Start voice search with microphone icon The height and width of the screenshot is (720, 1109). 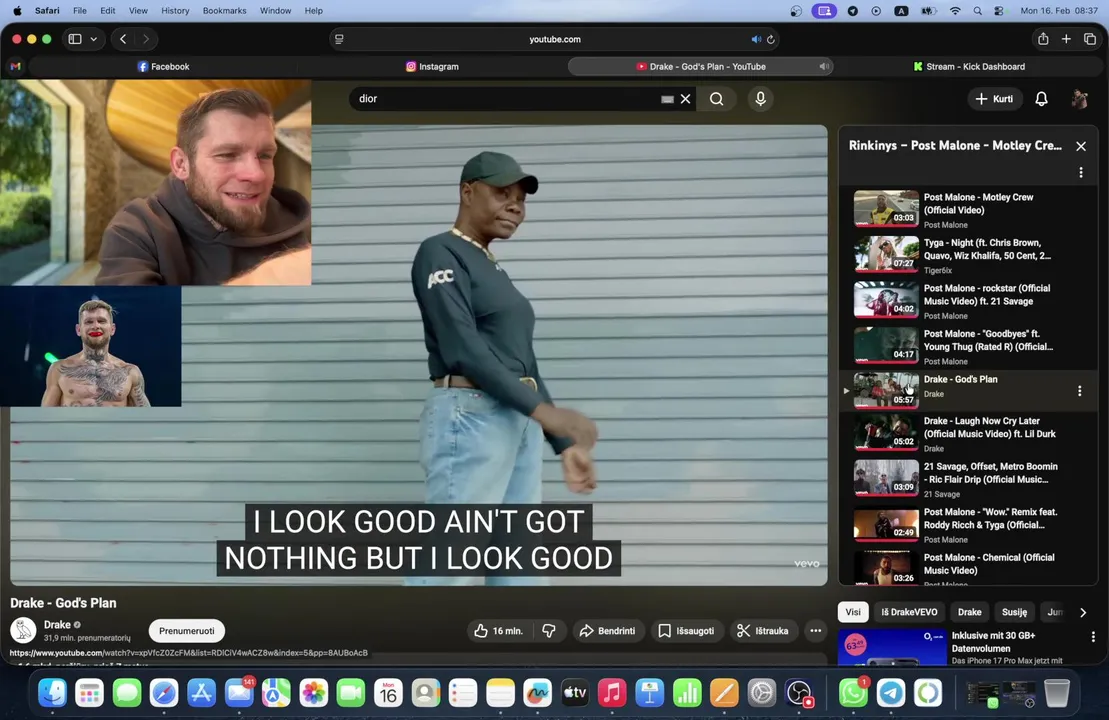coord(760,99)
